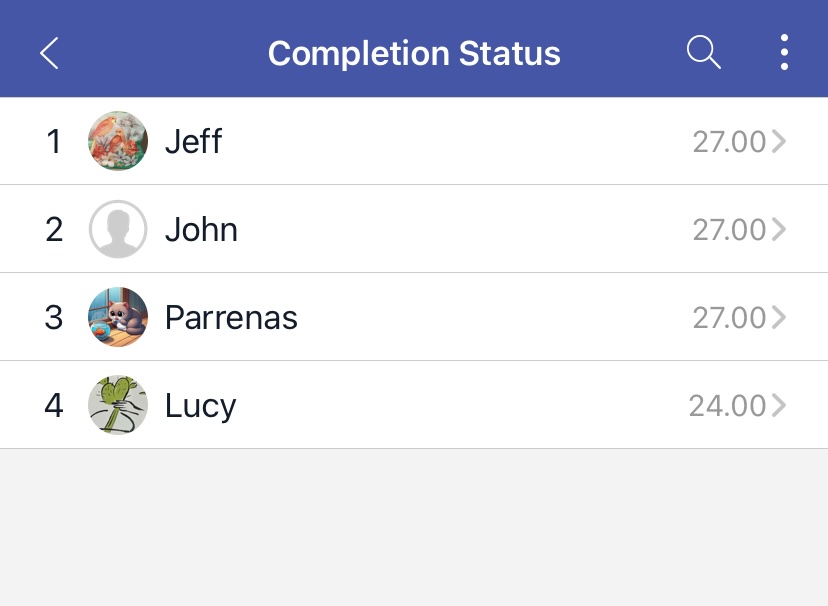The image size is (828, 606).
Task: Select the name Lucy
Action: [x=200, y=406]
